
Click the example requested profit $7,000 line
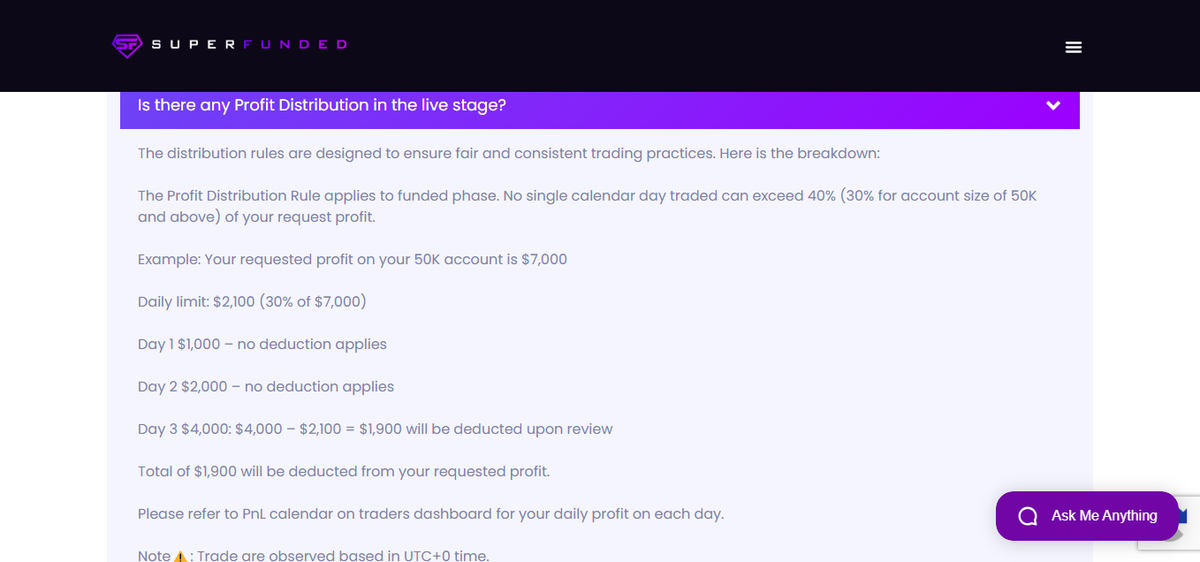pos(352,259)
